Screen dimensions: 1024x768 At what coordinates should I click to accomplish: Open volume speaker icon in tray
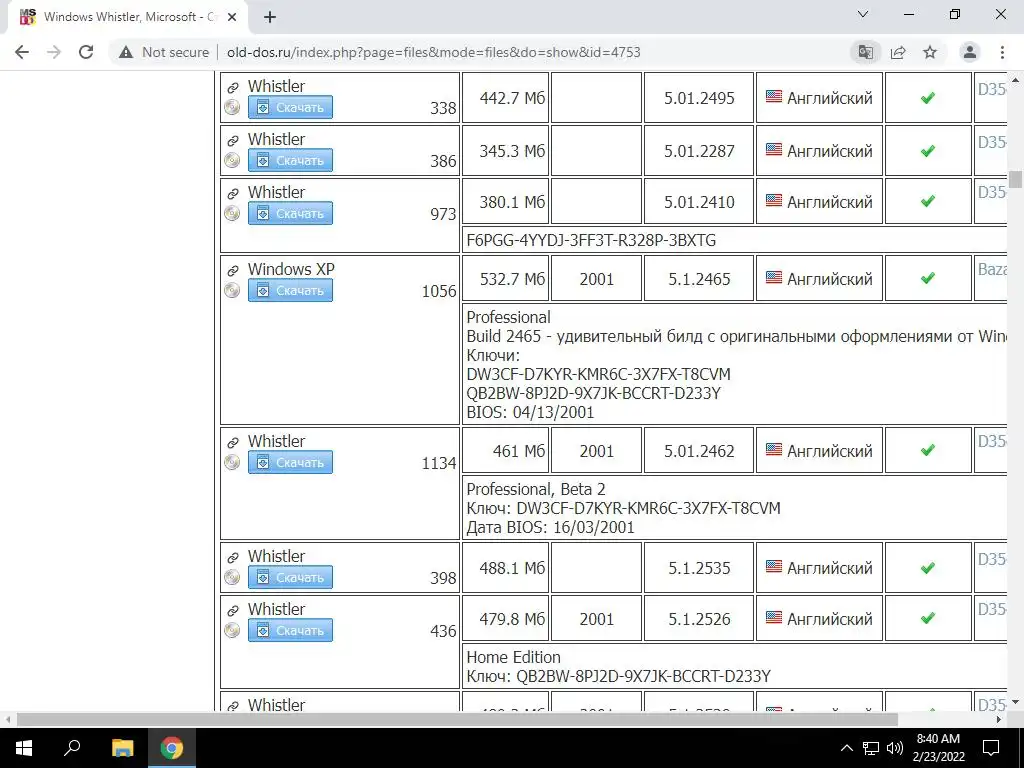pos(895,748)
